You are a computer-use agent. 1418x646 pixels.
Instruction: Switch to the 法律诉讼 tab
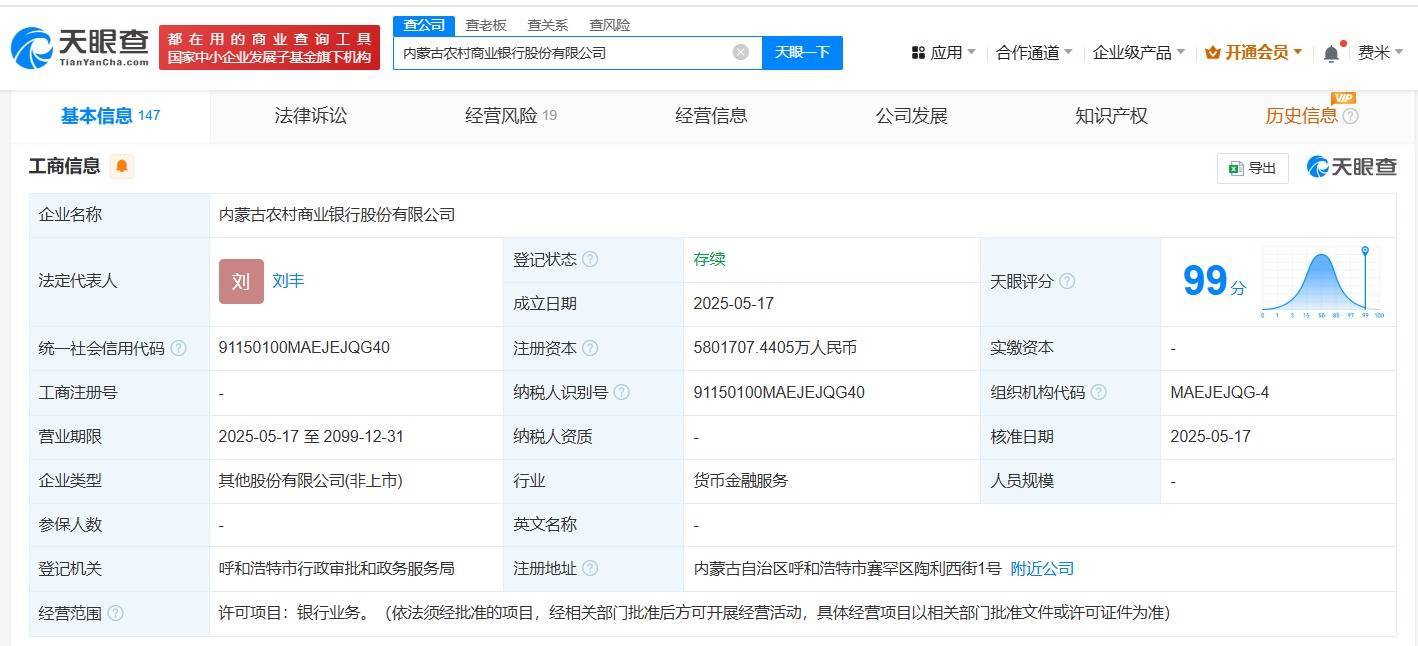311,116
